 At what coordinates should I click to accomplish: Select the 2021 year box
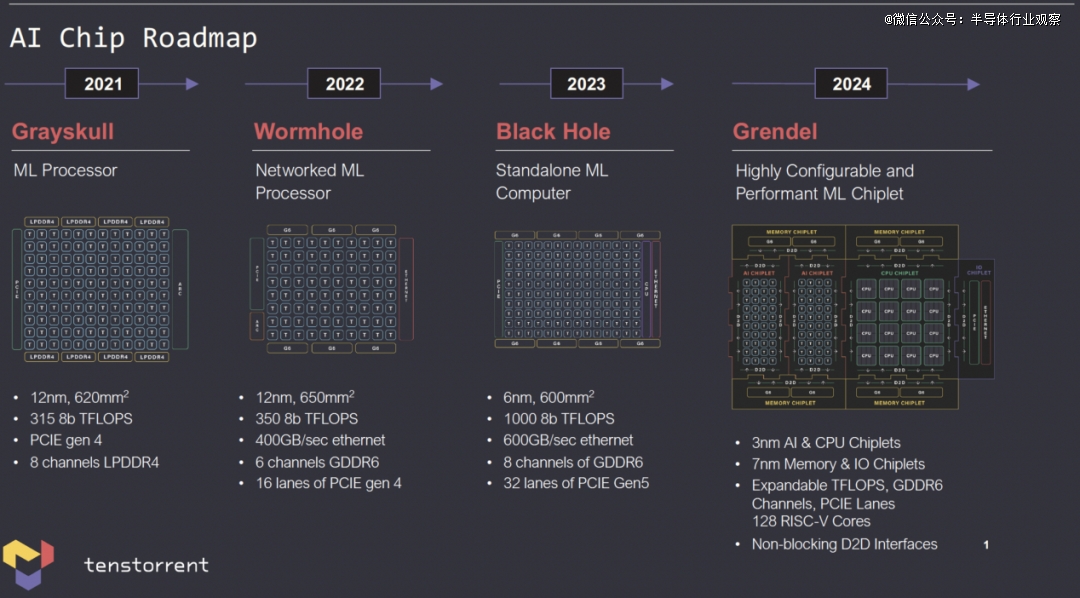coord(102,84)
